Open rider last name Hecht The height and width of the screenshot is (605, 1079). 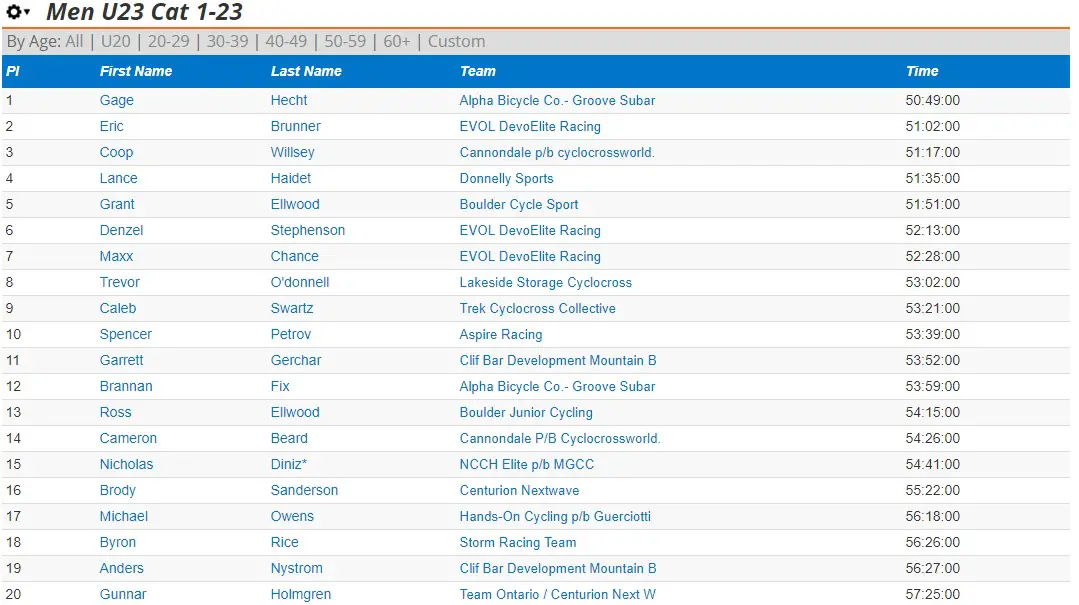coord(289,100)
